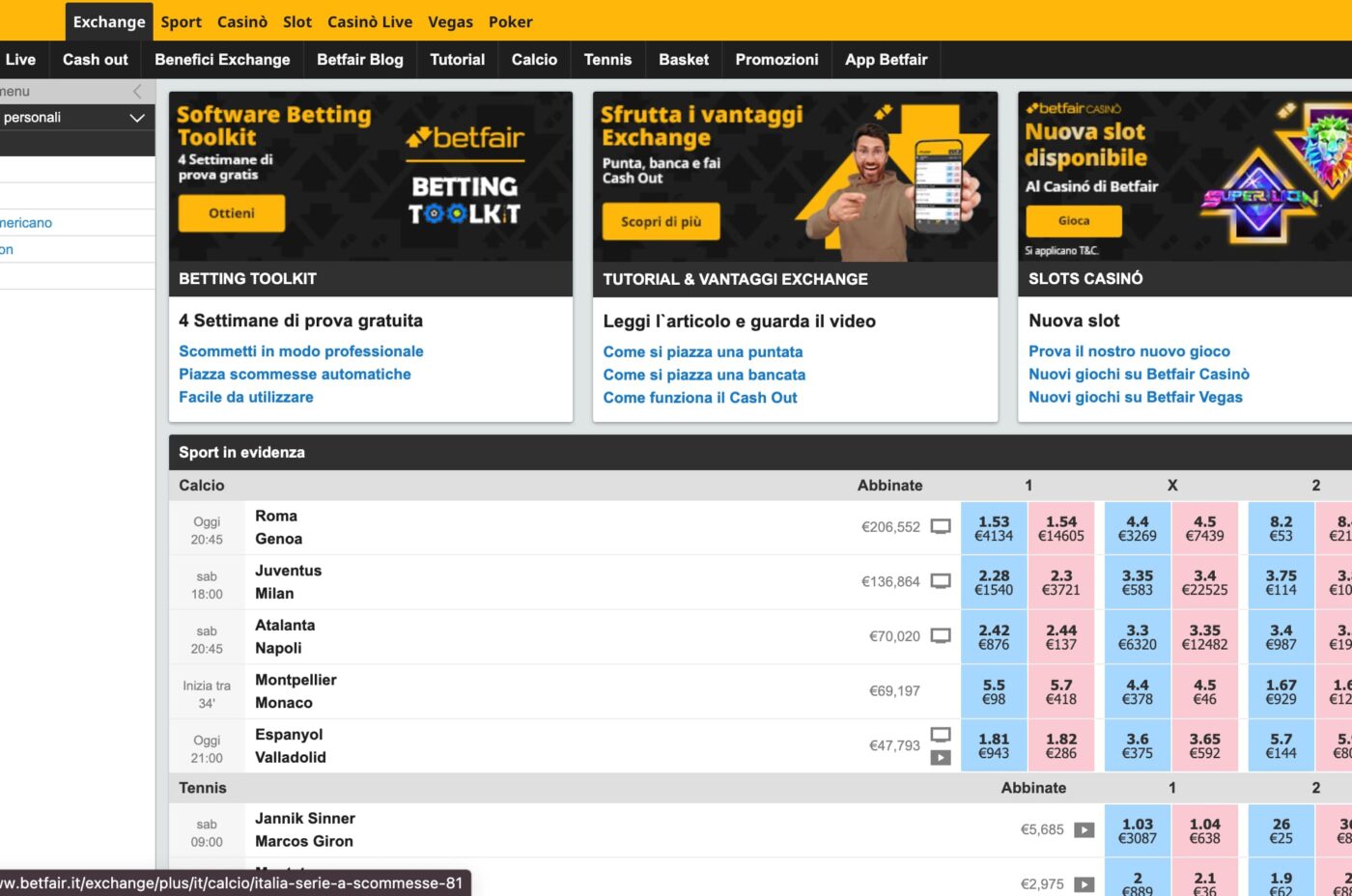Switch to the Sport tab

pyautogui.click(x=181, y=21)
